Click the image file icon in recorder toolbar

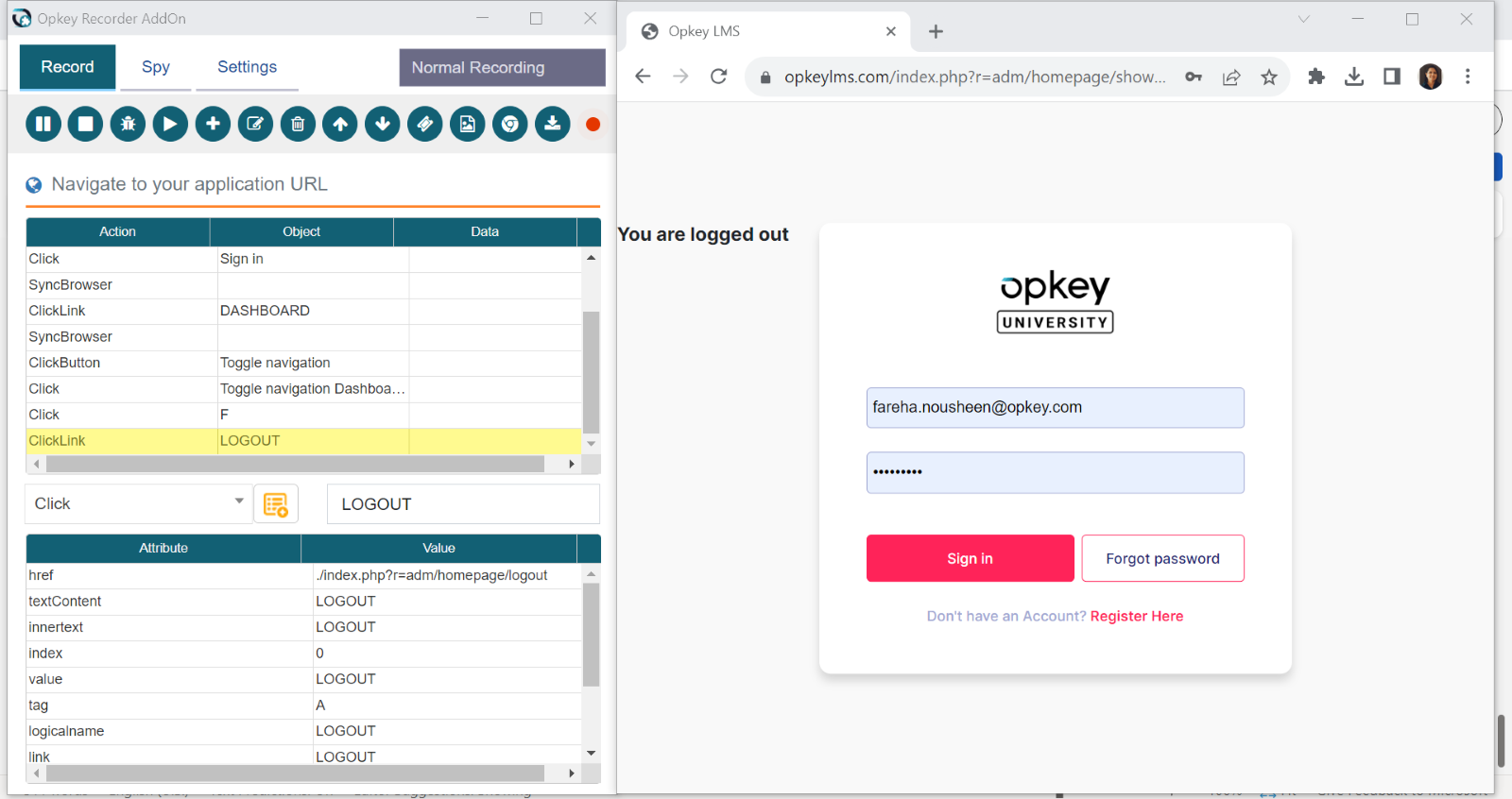468,124
